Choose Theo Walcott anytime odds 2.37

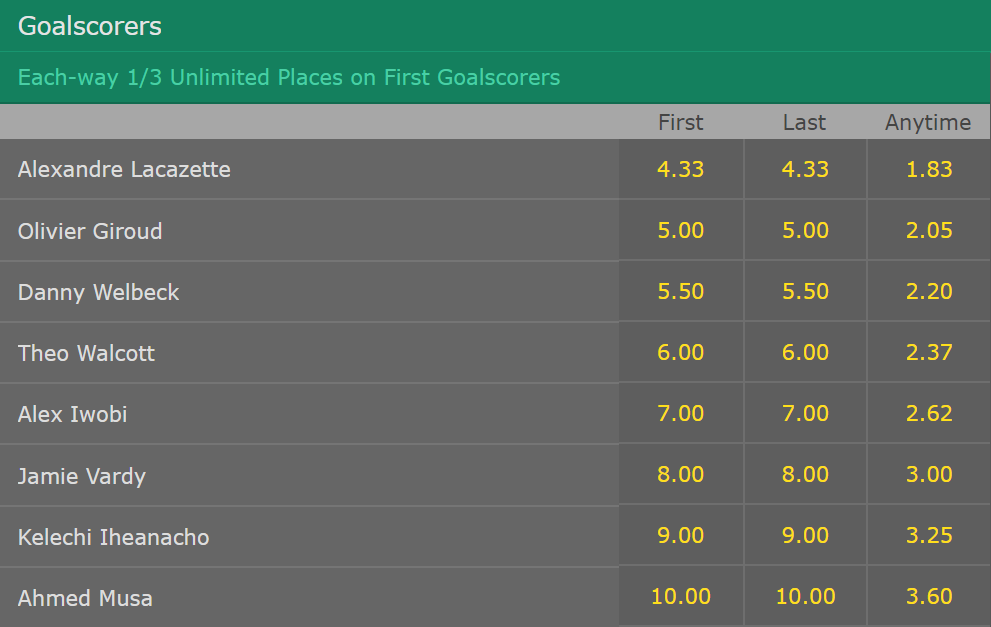point(929,352)
